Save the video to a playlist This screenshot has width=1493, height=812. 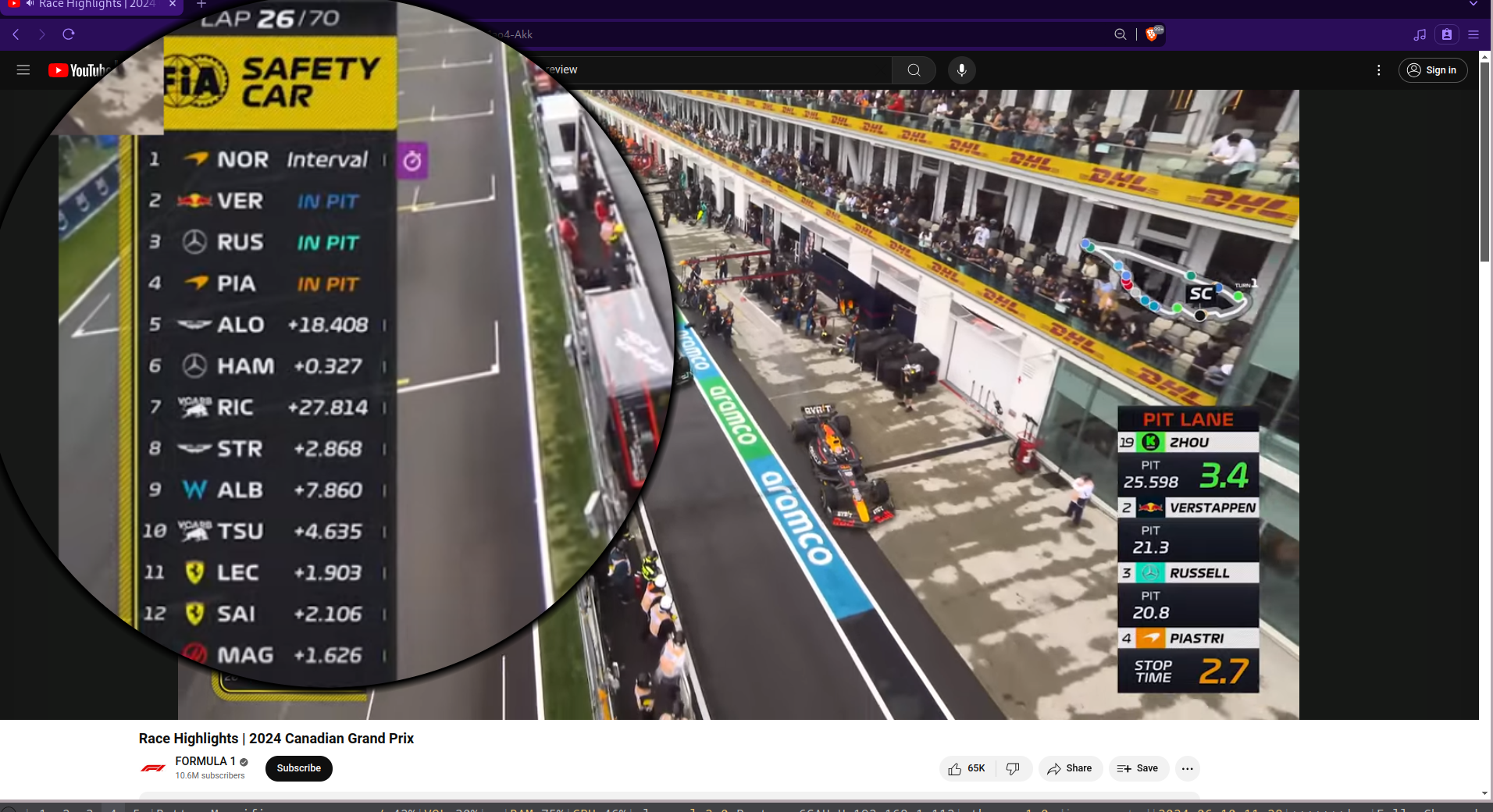1138,768
